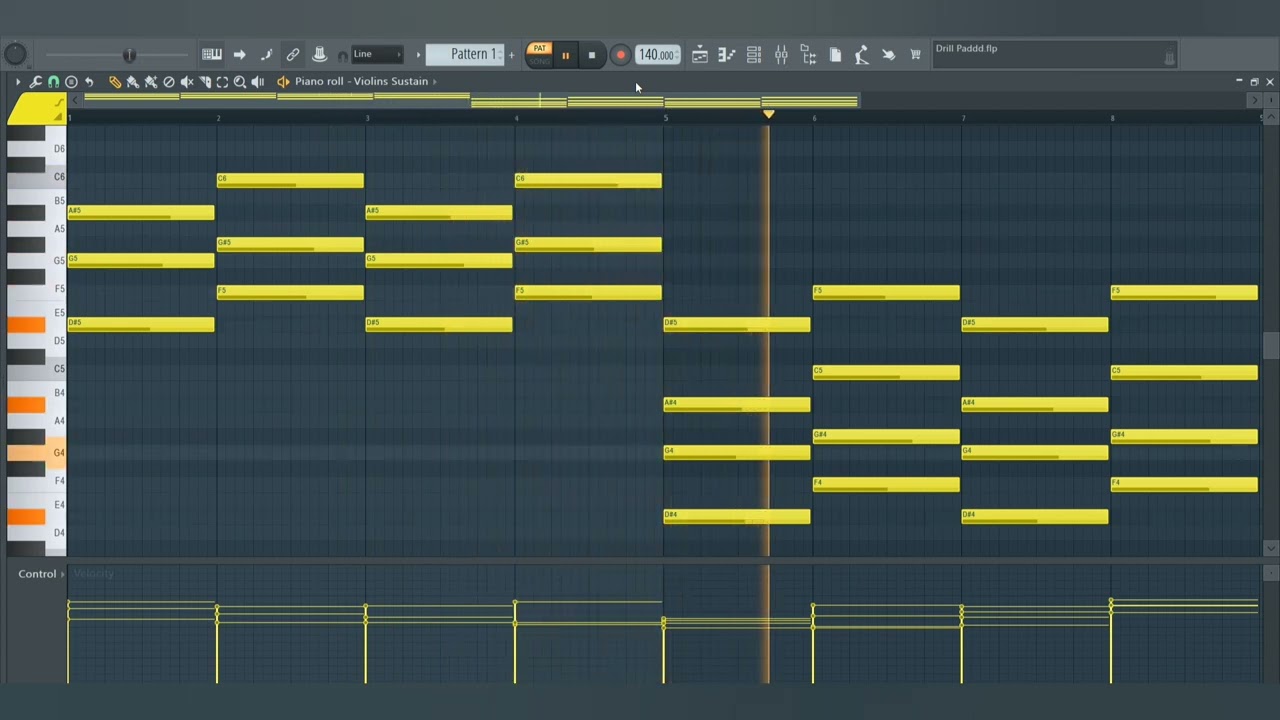Click the one-click audio recording icon
Image resolution: width=1280 pixels, height=720 pixels.
[888, 55]
